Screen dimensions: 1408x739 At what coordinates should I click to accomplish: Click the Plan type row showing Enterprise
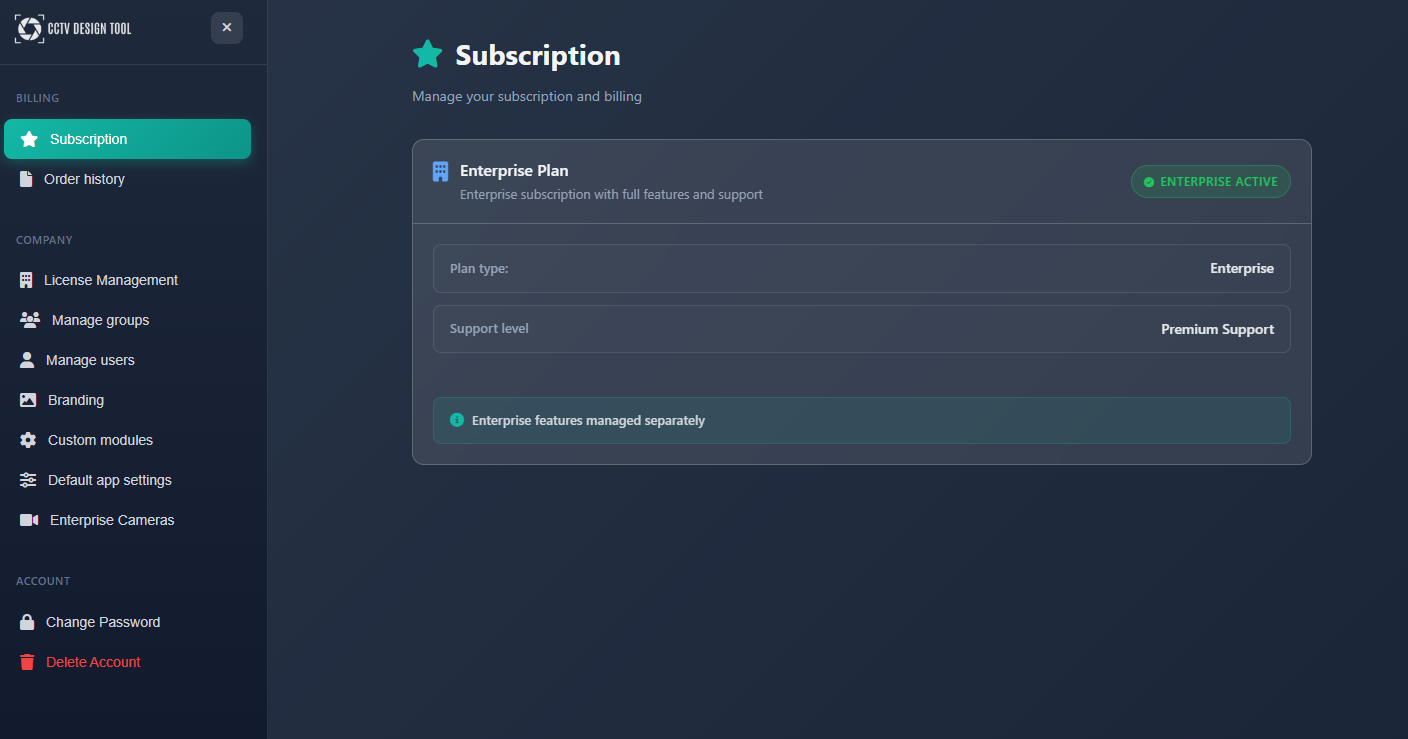[862, 268]
